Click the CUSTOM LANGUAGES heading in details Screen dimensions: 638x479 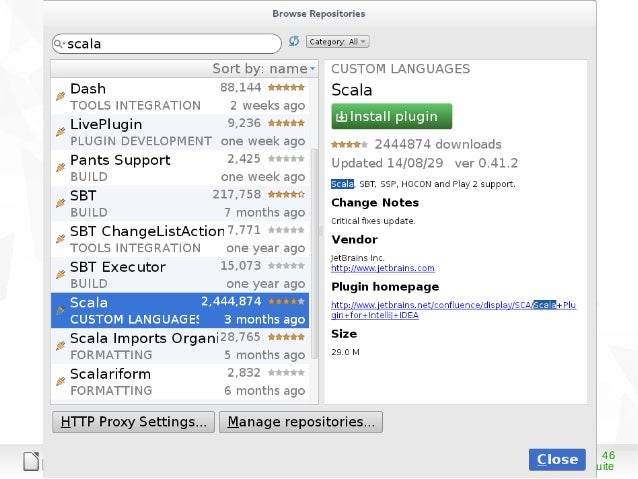click(x=400, y=69)
